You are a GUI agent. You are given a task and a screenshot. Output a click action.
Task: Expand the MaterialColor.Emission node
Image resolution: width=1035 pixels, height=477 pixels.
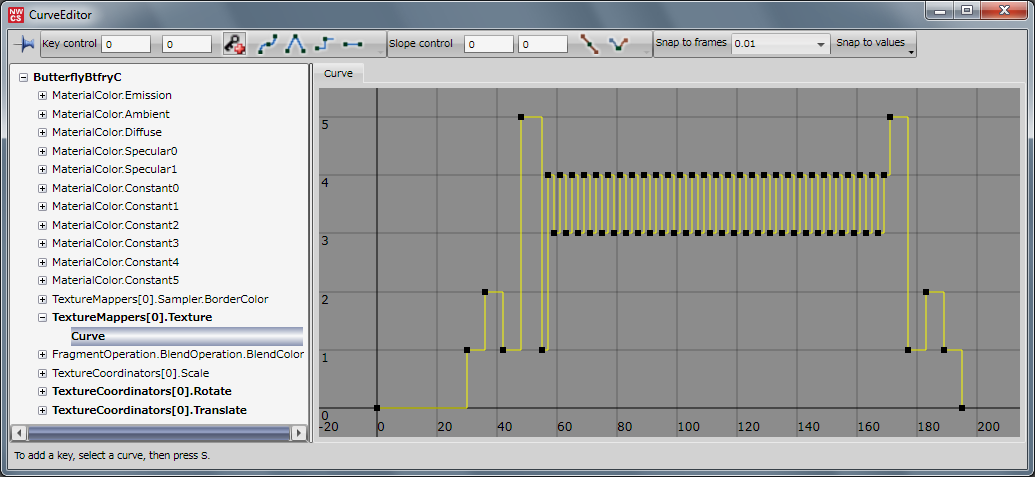click(x=42, y=96)
